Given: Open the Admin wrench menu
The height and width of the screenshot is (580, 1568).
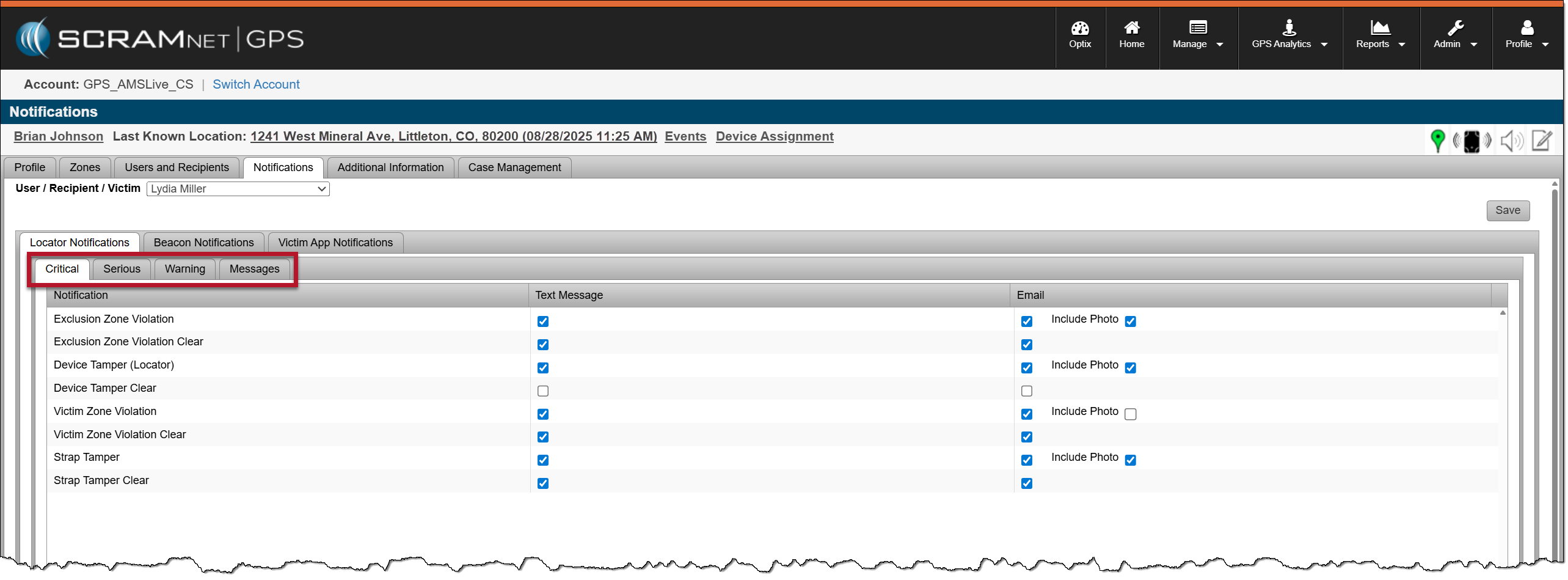Looking at the screenshot, I should click(x=1454, y=35).
